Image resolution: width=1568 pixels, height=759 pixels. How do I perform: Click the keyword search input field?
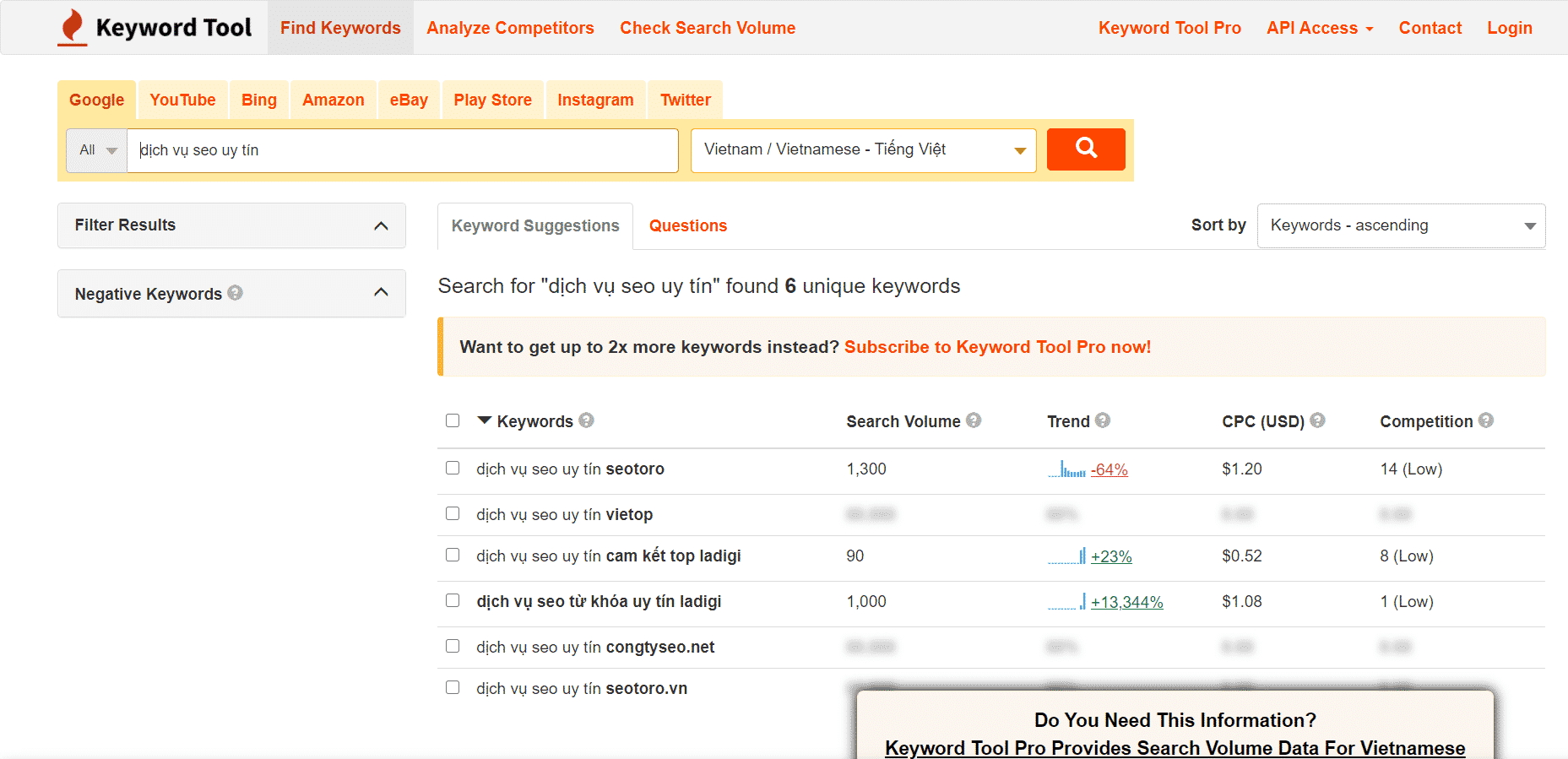click(403, 150)
